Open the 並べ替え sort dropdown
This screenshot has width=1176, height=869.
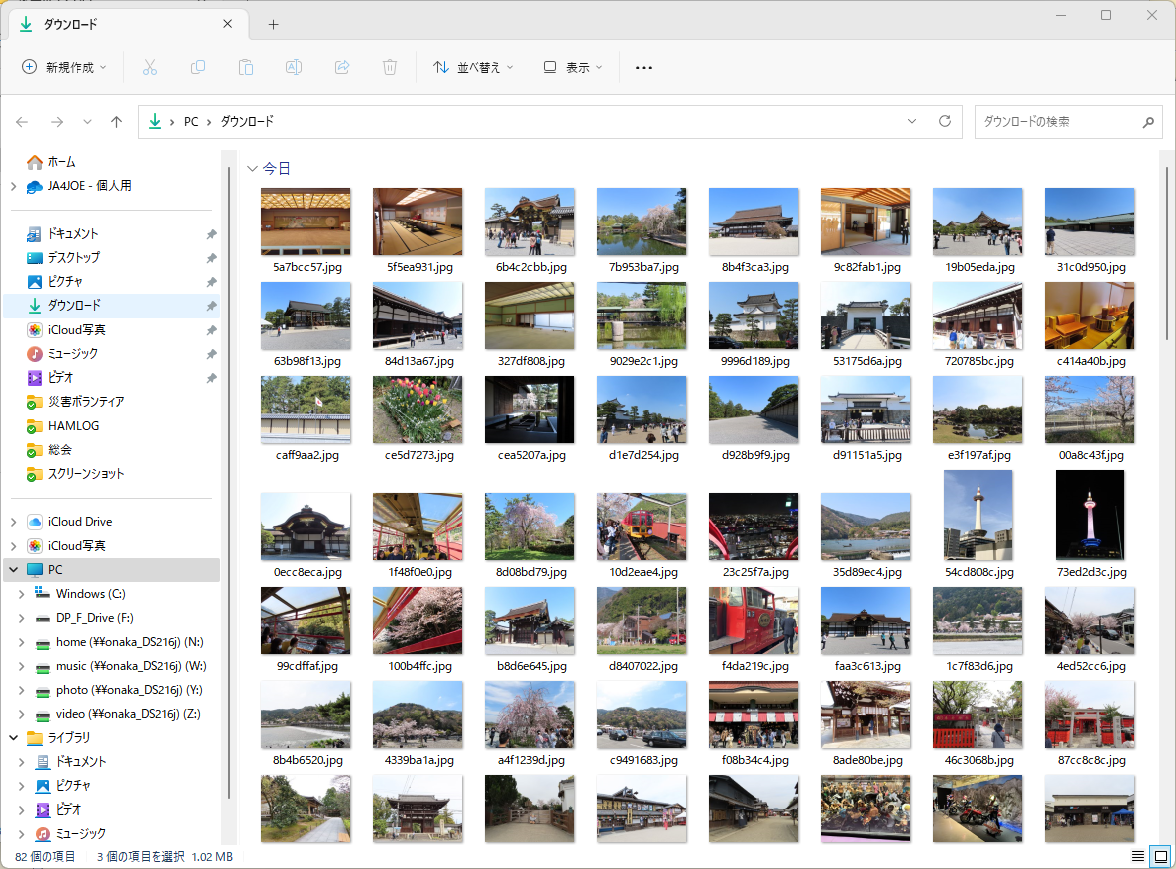click(473, 67)
